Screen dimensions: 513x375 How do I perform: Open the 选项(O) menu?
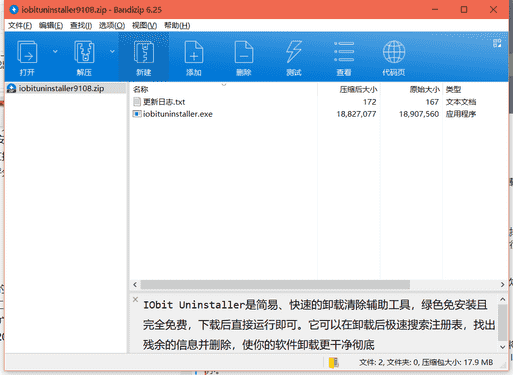112,26
